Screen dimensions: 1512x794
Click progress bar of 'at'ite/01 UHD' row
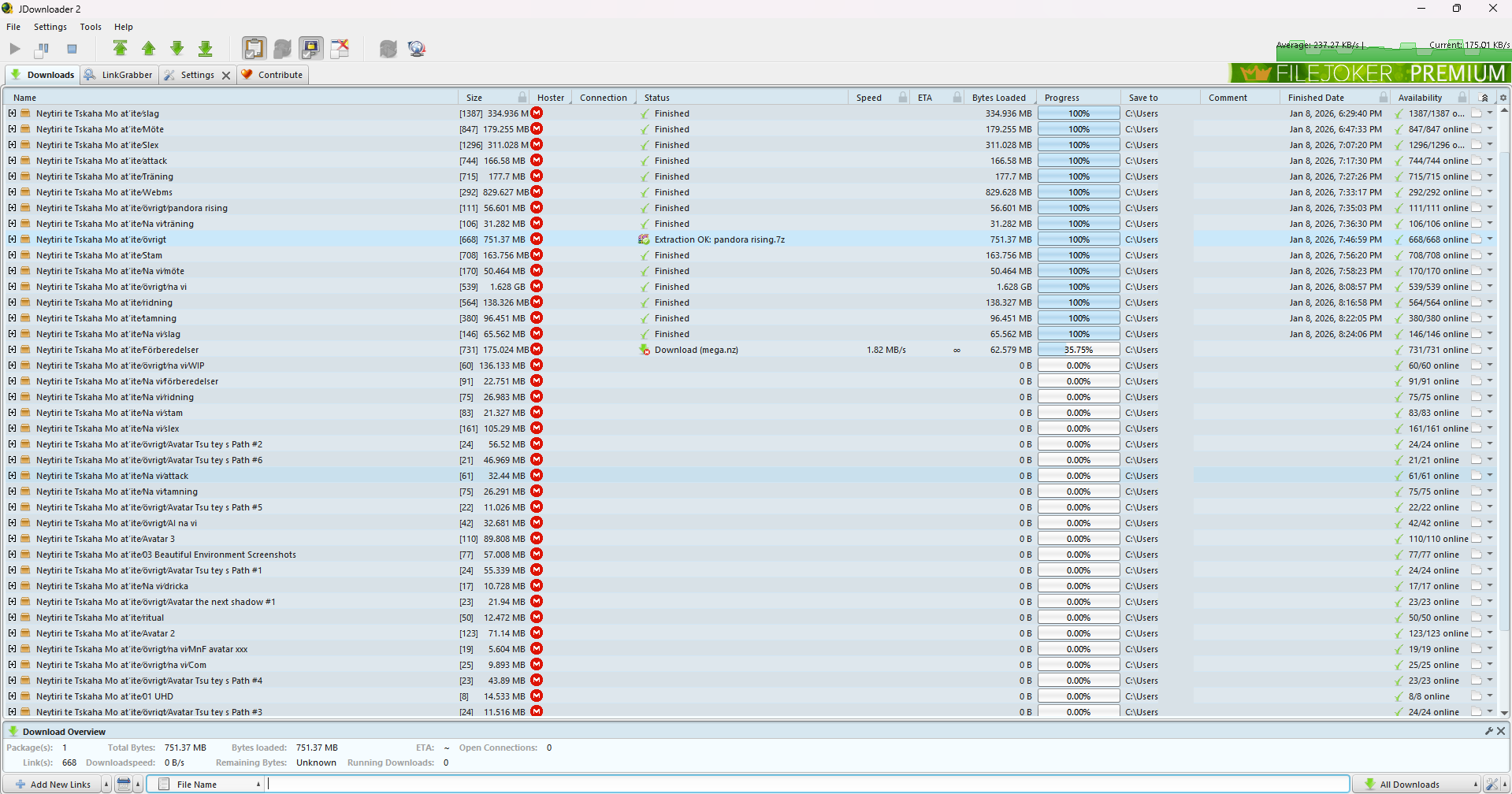(x=1079, y=696)
